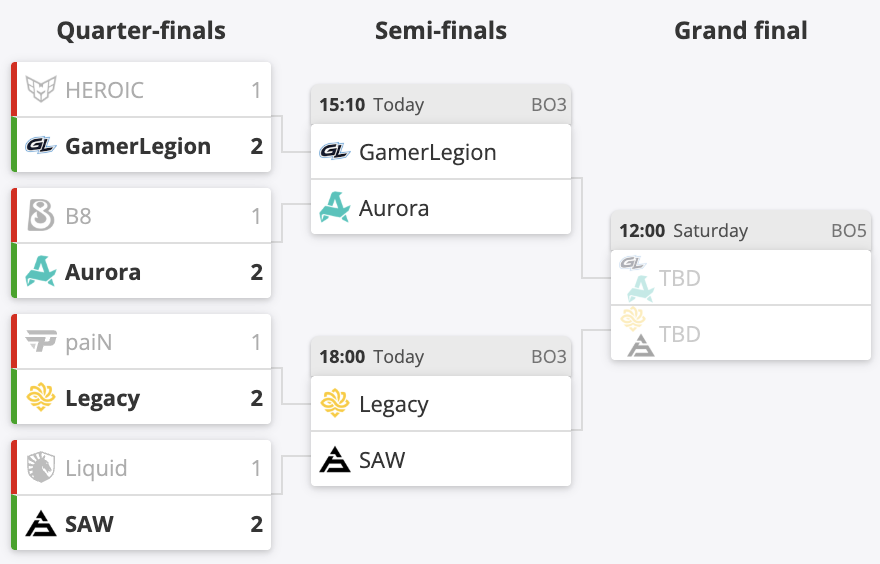
Task: Click the SAW logo in semi-finals
Action: pos(335,460)
